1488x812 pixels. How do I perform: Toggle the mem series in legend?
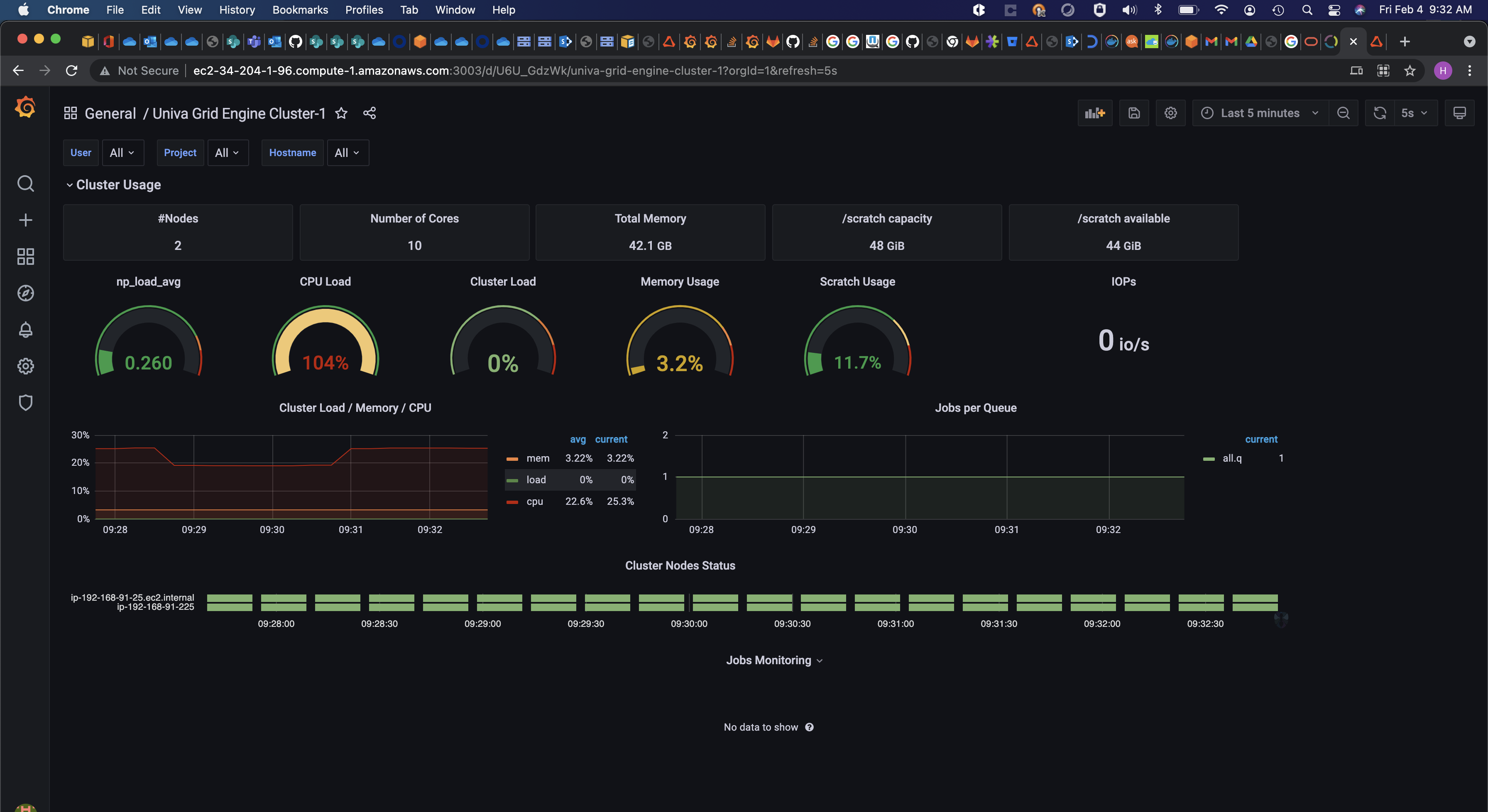coord(538,459)
